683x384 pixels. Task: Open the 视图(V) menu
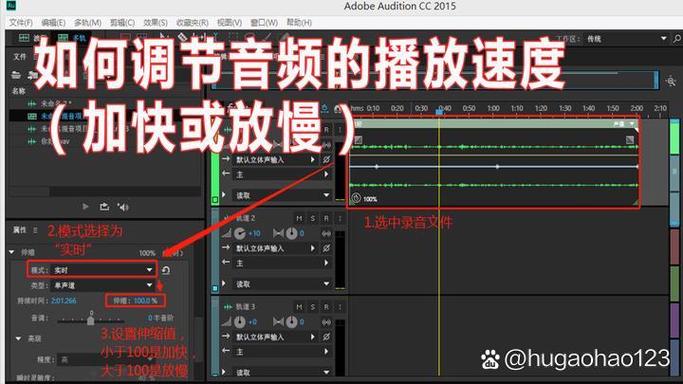[229, 22]
